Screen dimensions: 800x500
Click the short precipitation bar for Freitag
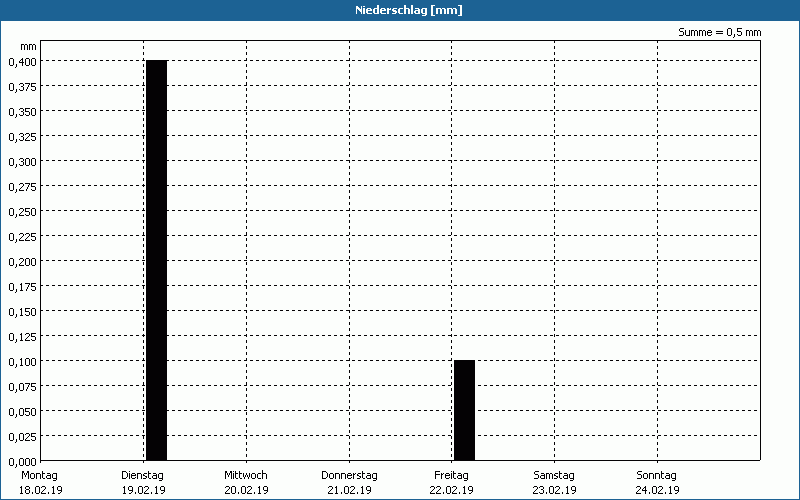point(464,410)
